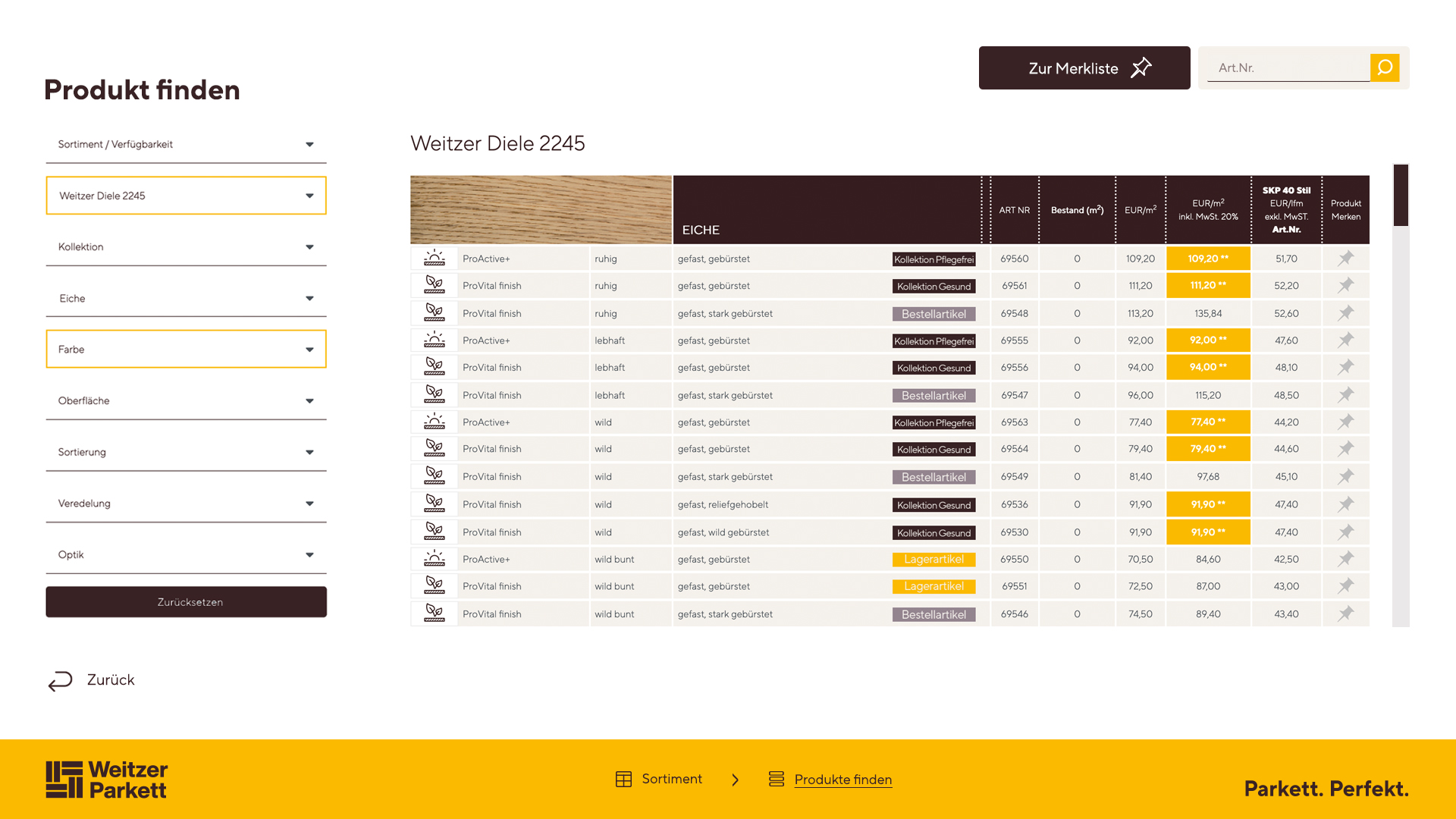Click the Weitzer Parkett logo

click(107, 780)
